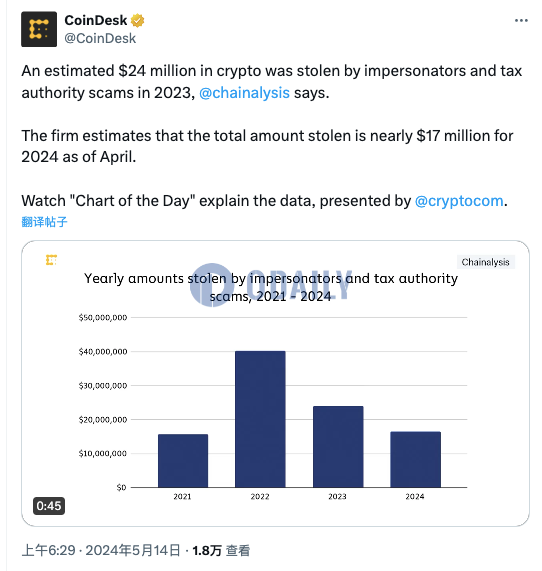Click the ODAILY watermark logo
This screenshot has width=542, height=571.
pos(271,285)
